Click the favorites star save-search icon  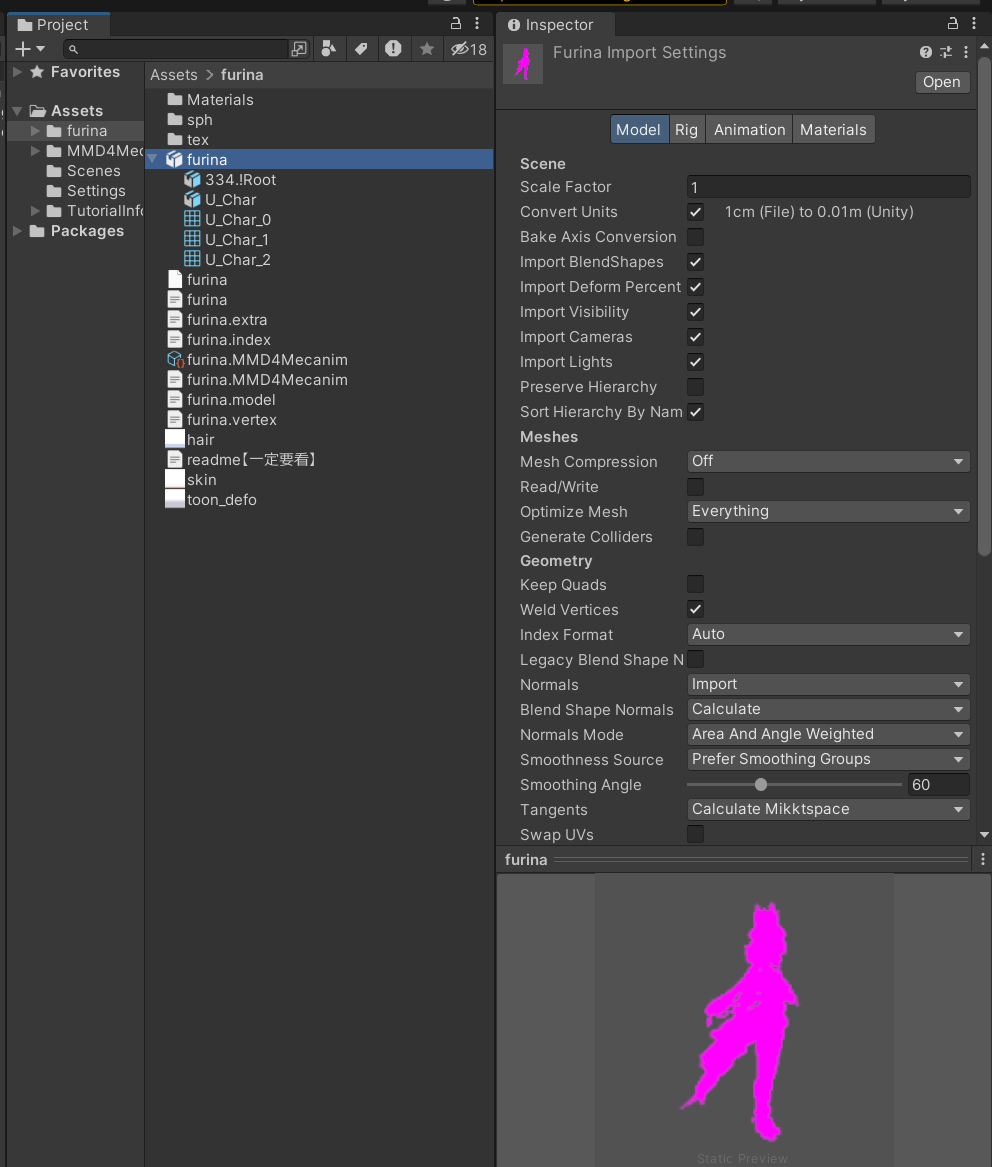(x=426, y=49)
